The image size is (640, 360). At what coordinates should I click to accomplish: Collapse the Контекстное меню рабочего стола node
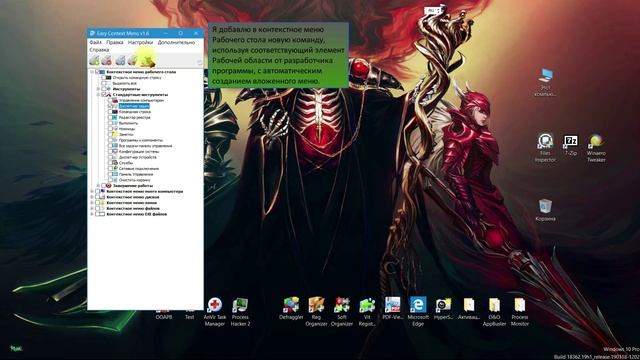click(x=92, y=72)
